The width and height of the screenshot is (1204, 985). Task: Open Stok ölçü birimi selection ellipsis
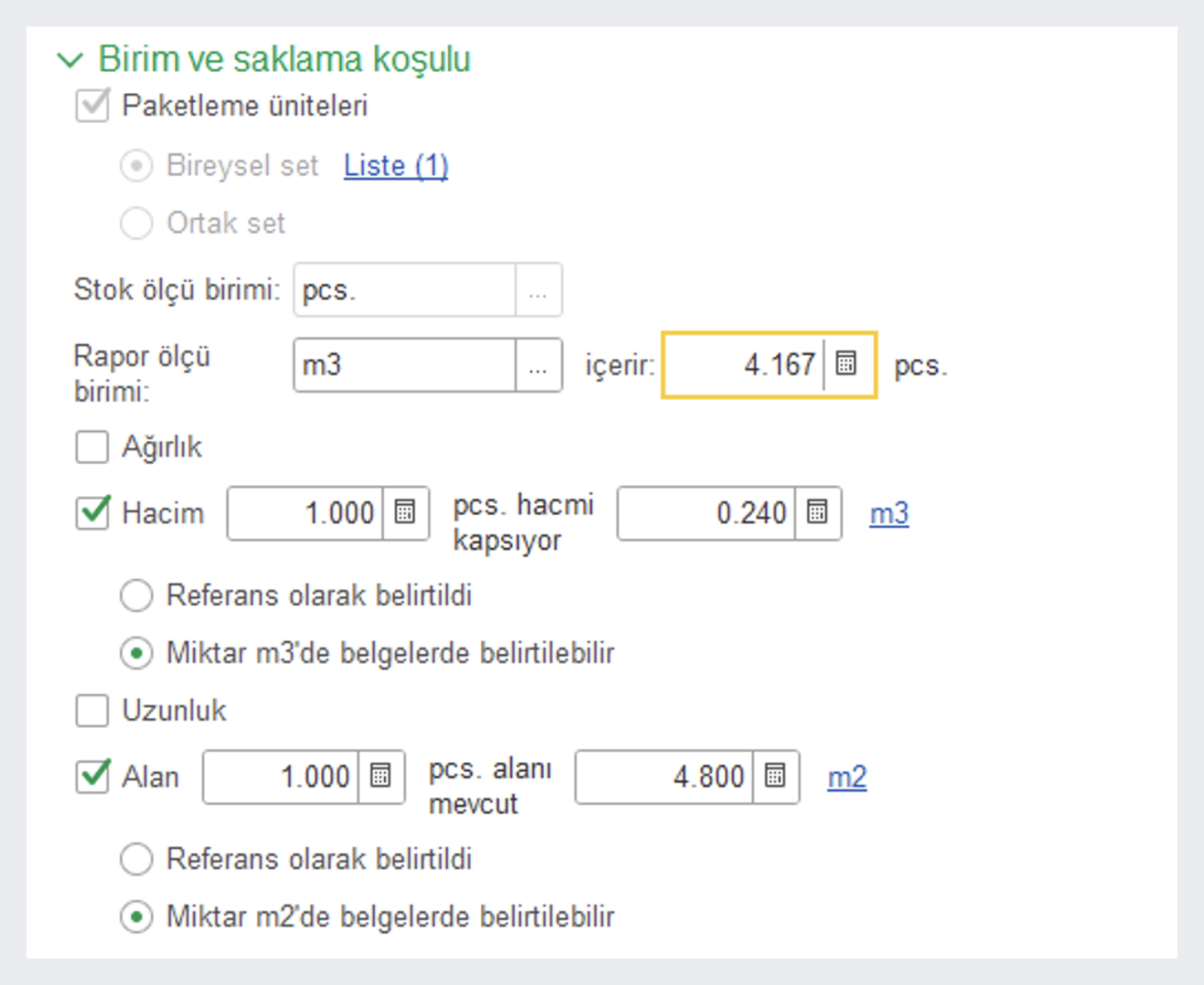click(538, 290)
